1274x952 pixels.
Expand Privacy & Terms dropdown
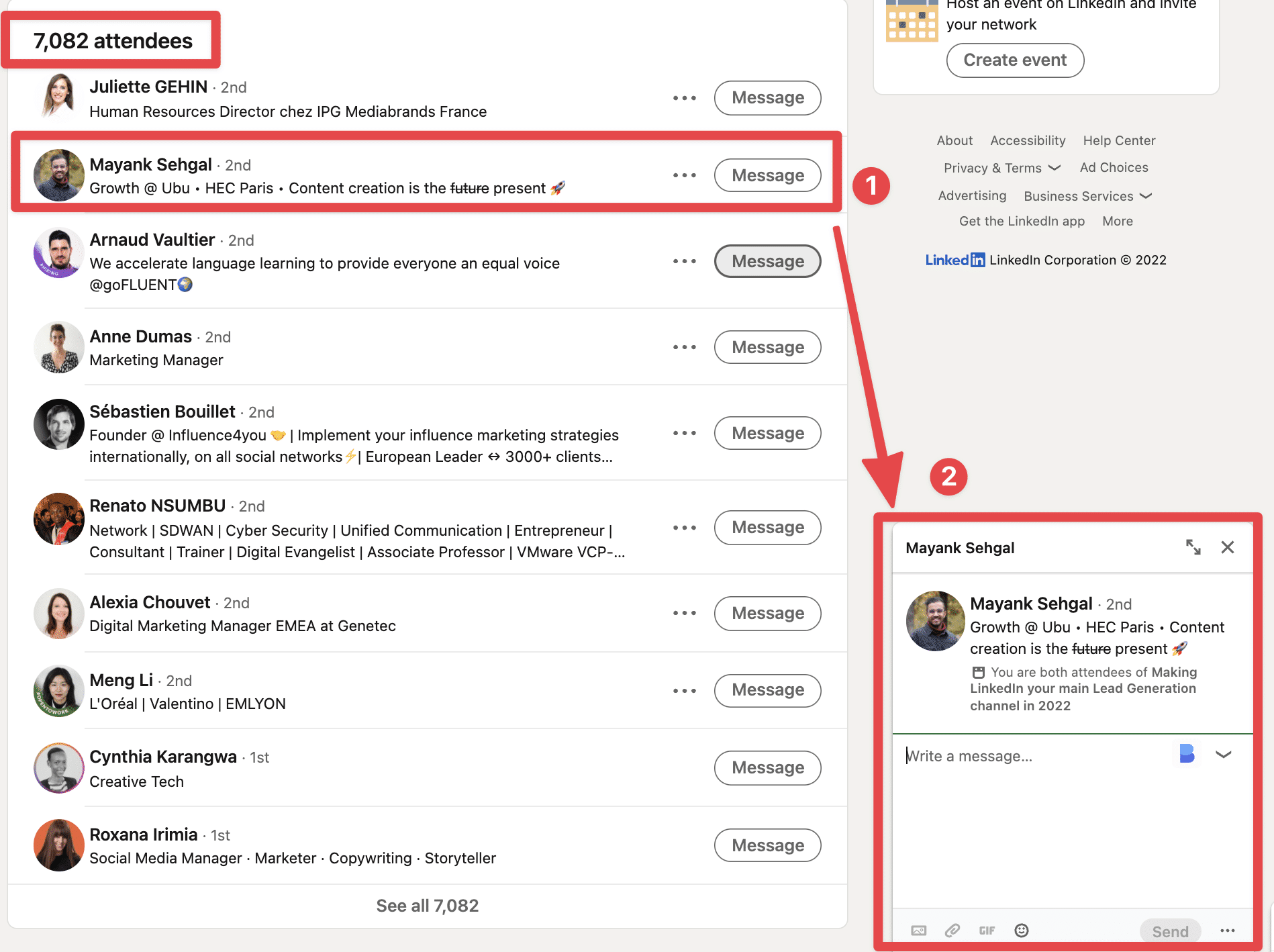[1001, 168]
